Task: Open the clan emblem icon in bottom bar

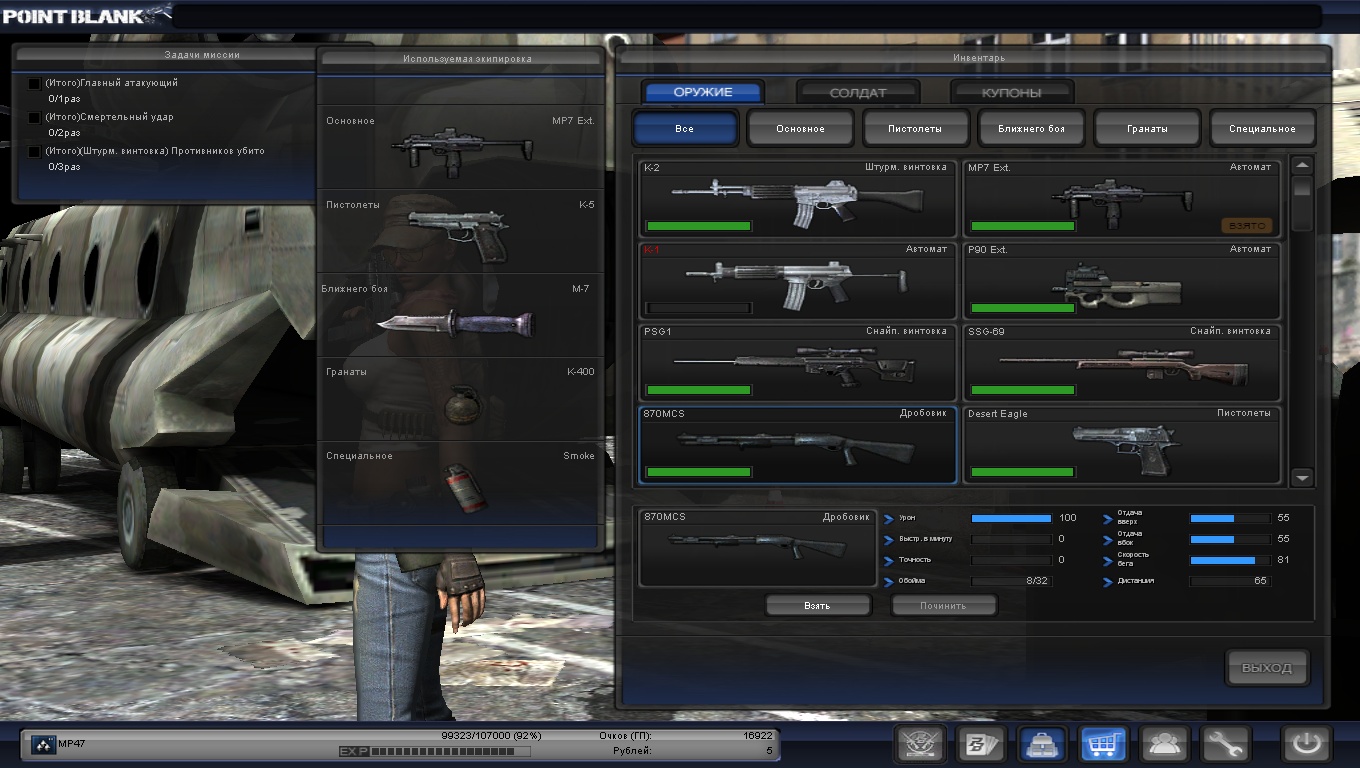Action: click(918, 744)
